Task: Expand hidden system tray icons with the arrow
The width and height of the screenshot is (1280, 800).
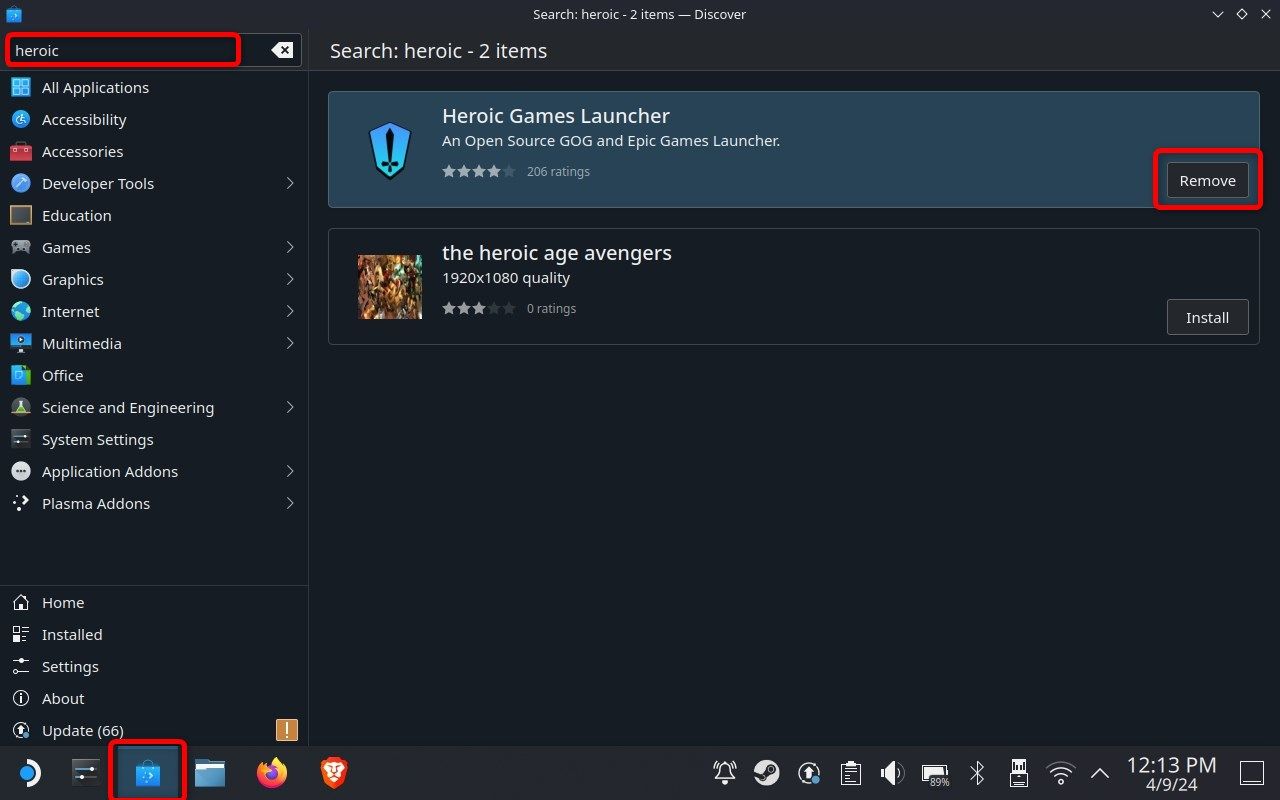Action: point(1099,772)
